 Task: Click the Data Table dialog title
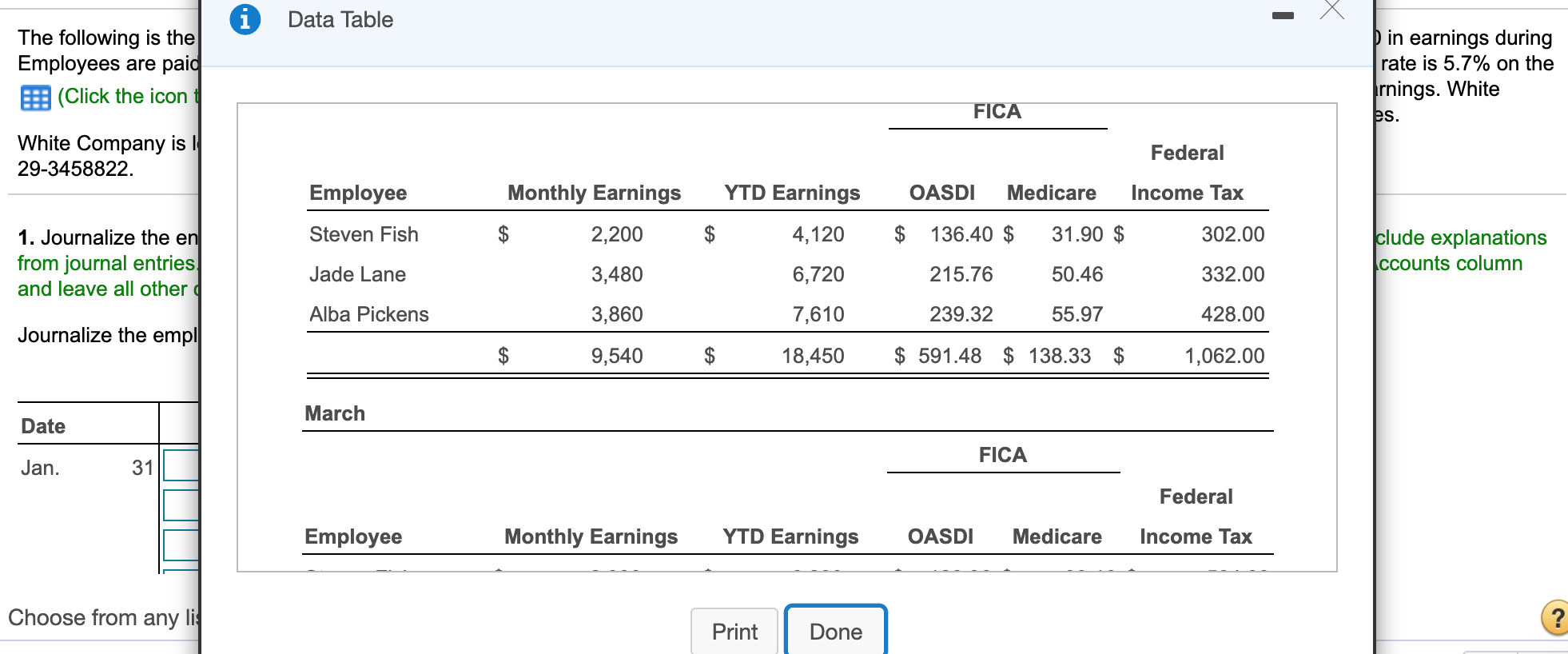340,19
